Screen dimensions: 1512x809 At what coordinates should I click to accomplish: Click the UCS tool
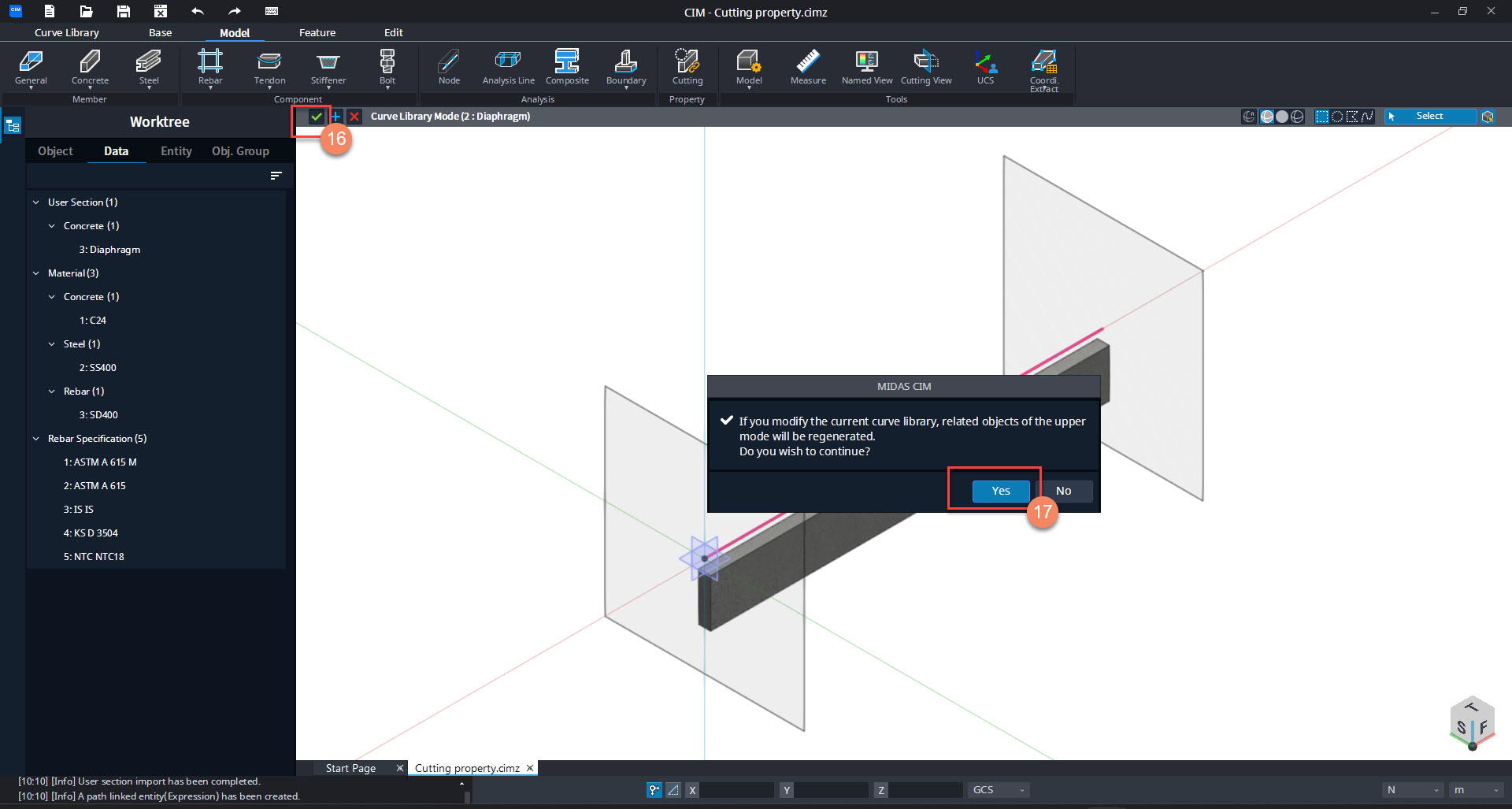[x=985, y=68]
